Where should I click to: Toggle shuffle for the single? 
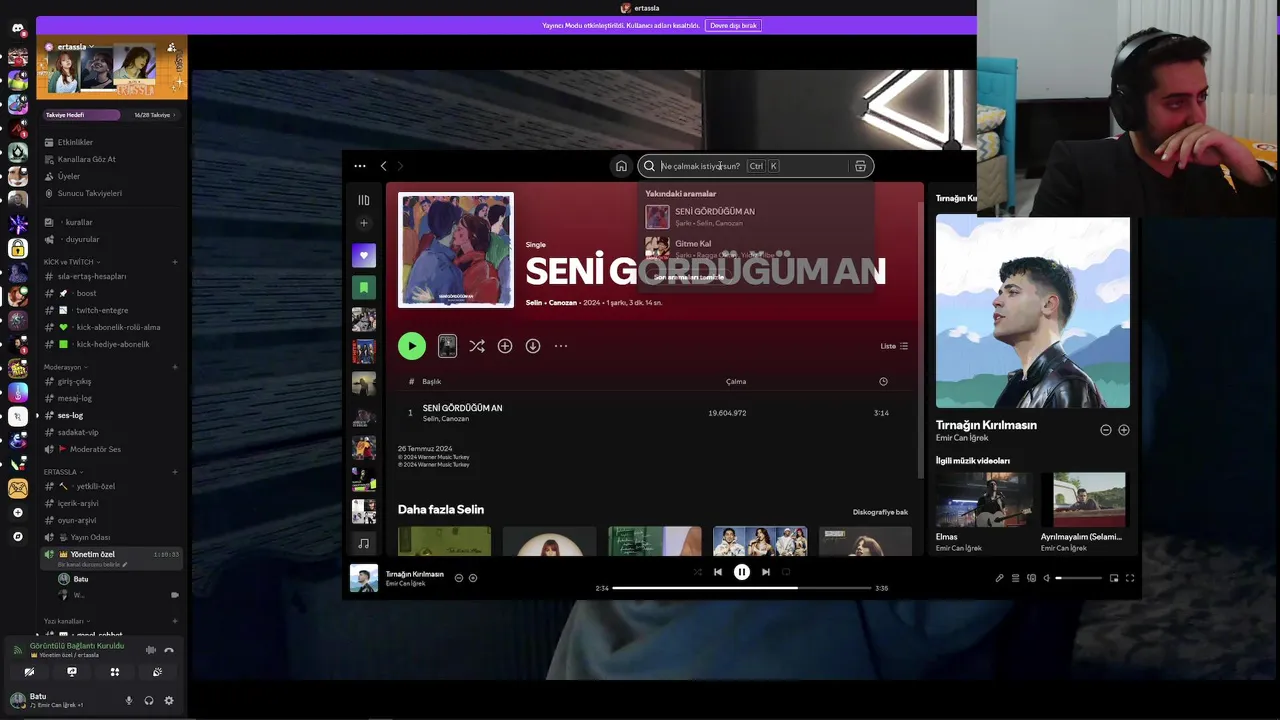[x=477, y=346]
